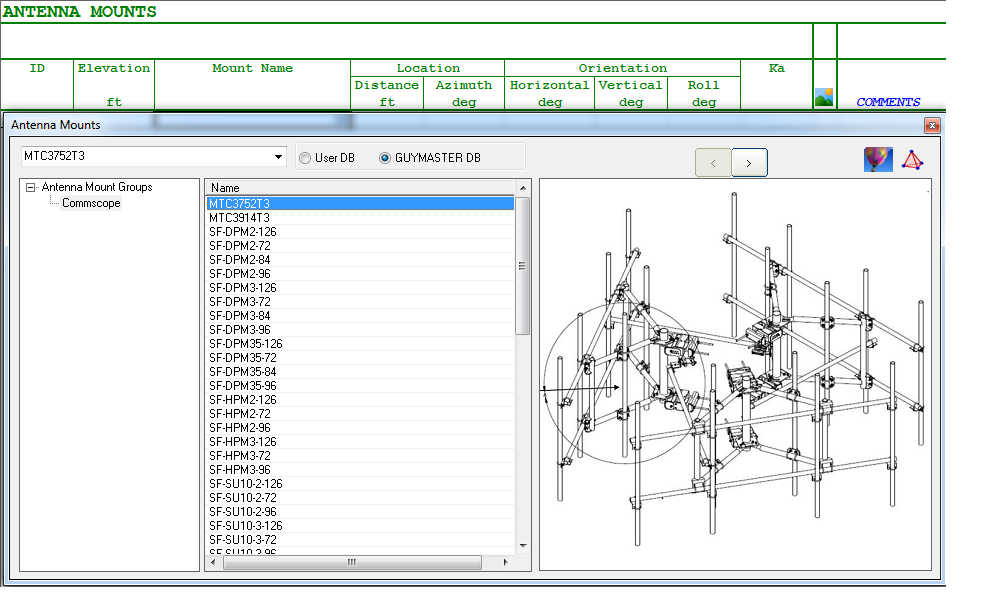Click the horizontal scroll left arrow
This screenshot has height=598, width=1006.
click(x=214, y=563)
